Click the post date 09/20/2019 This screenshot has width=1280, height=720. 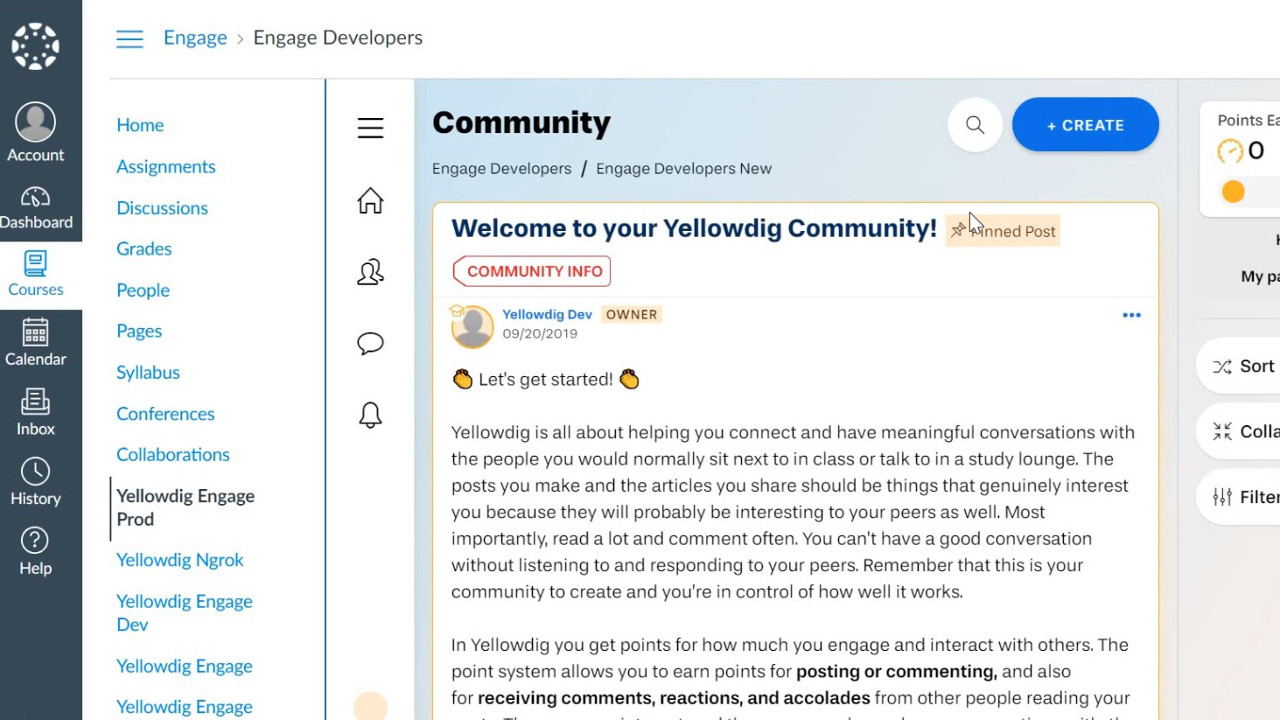[540, 334]
